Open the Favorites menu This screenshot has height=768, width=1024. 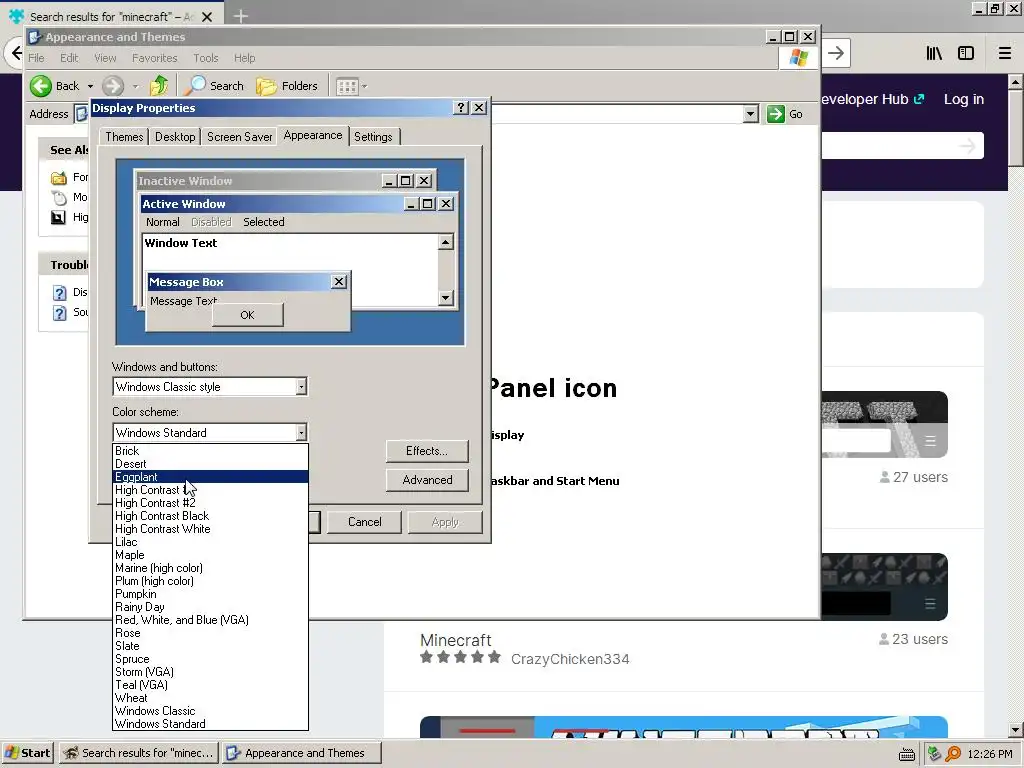154,58
